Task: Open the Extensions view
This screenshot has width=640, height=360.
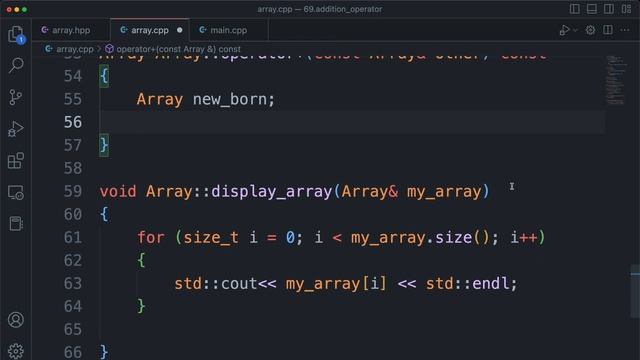Action: click(x=16, y=161)
